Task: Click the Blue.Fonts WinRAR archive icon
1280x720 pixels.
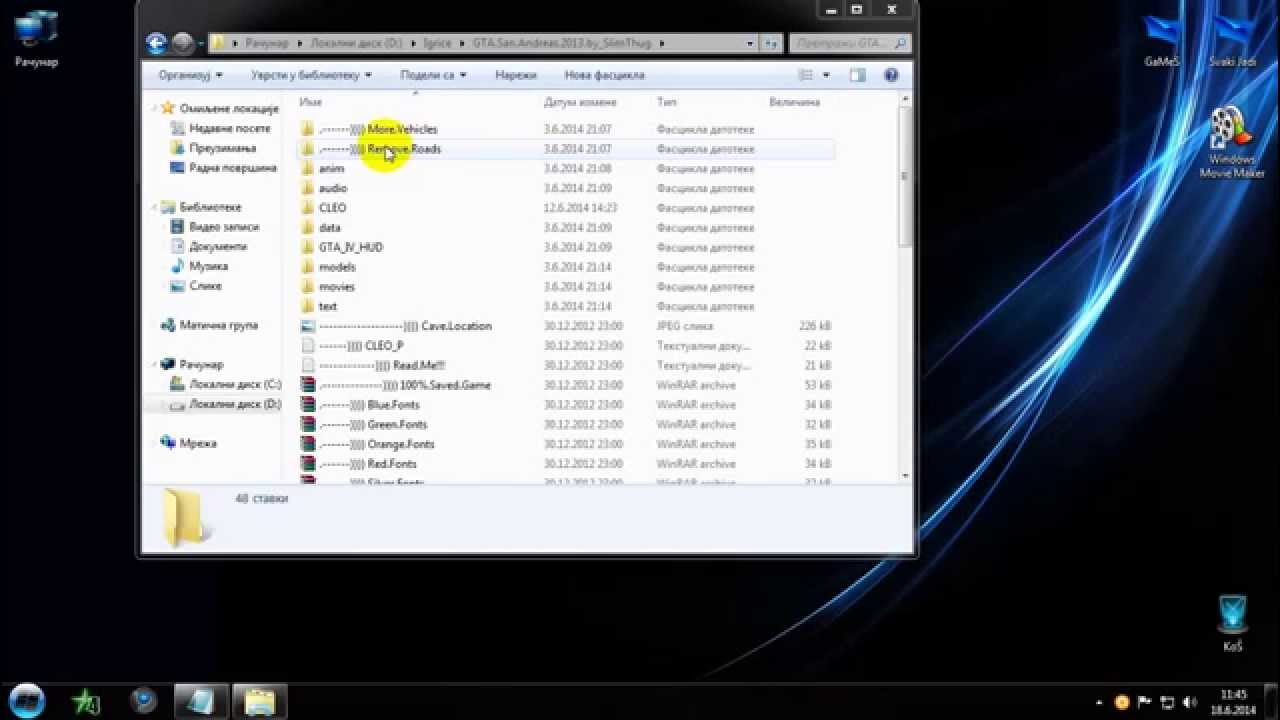Action: [308, 405]
